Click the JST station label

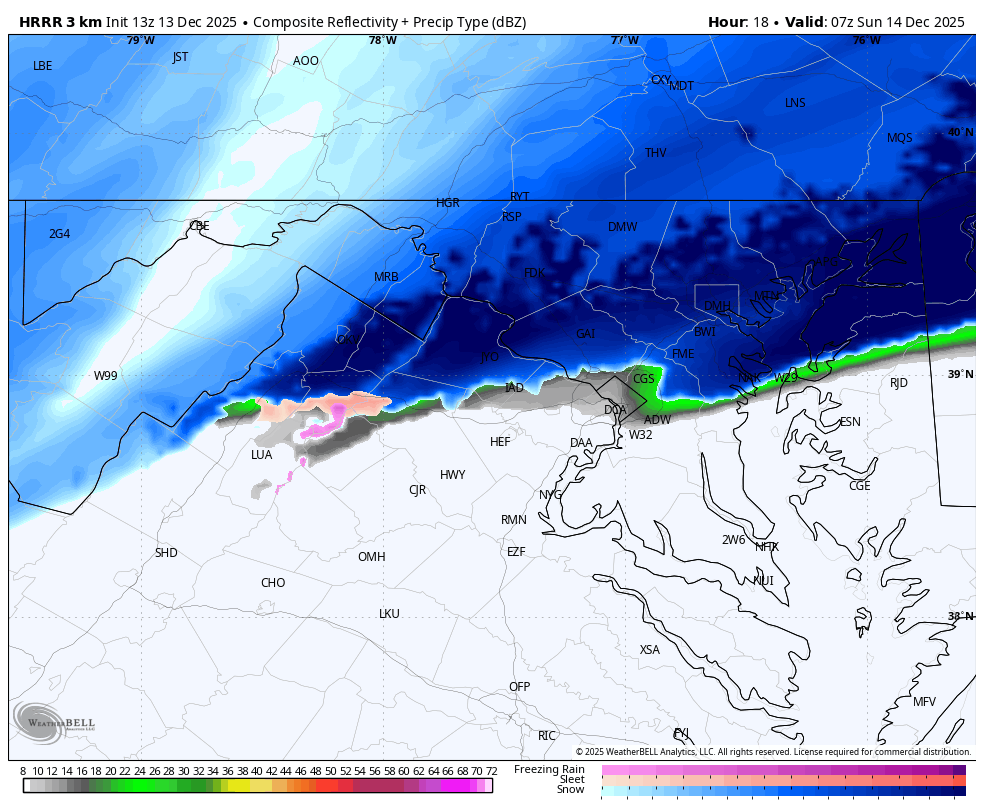point(180,57)
